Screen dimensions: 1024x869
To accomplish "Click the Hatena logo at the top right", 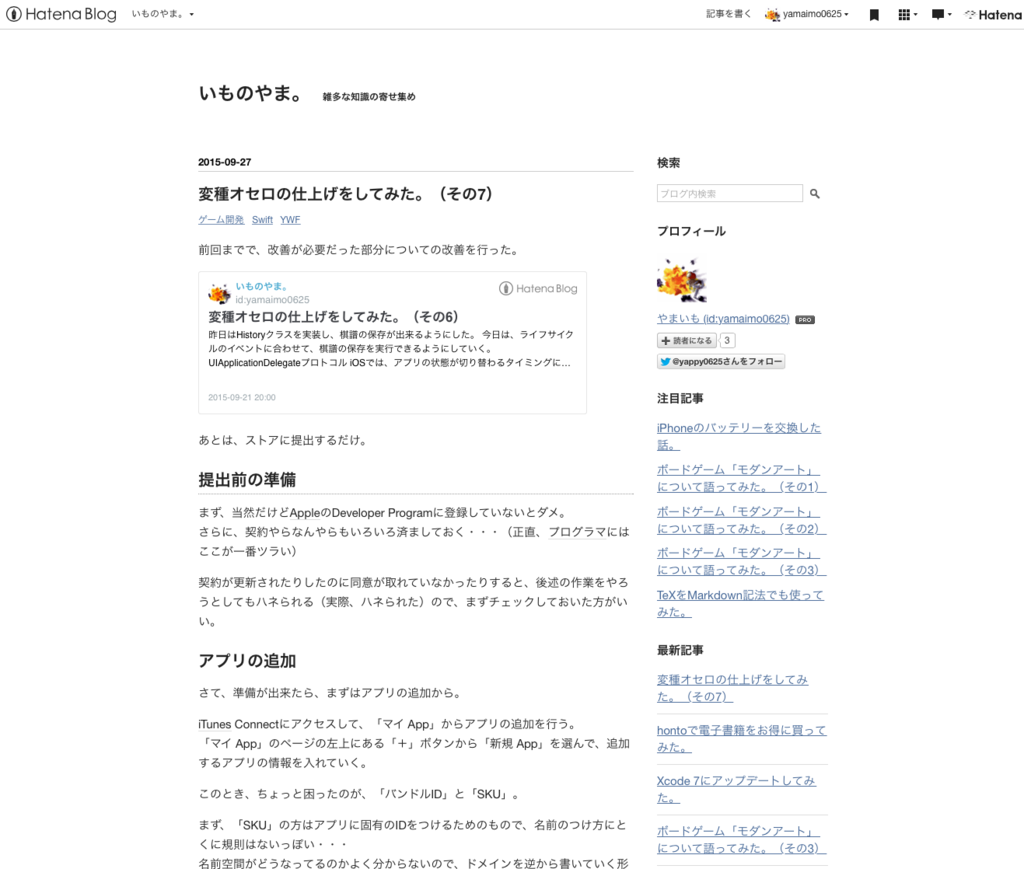I will coord(992,14).
